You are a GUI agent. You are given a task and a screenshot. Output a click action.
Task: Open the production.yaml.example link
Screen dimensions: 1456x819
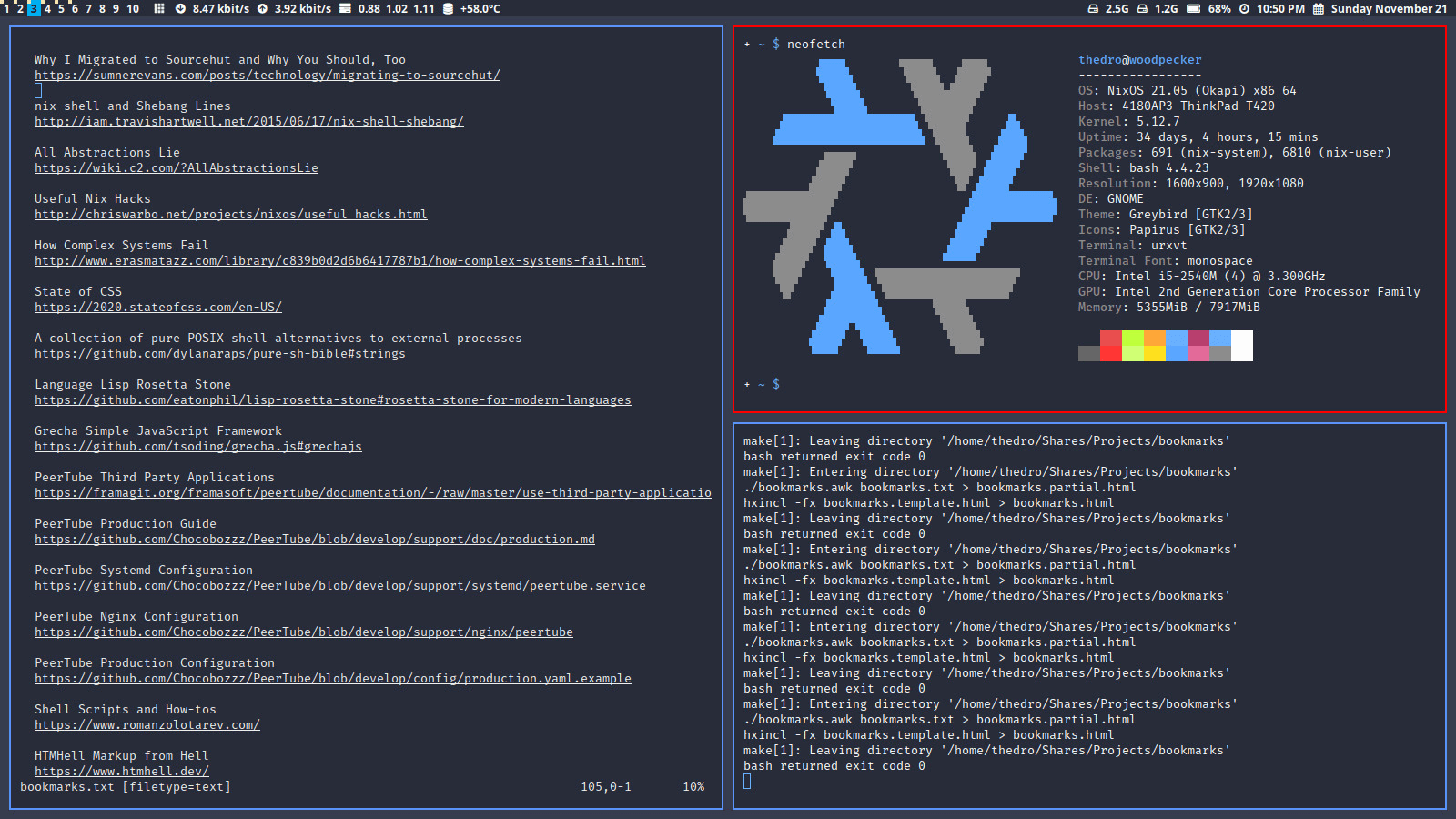click(333, 679)
